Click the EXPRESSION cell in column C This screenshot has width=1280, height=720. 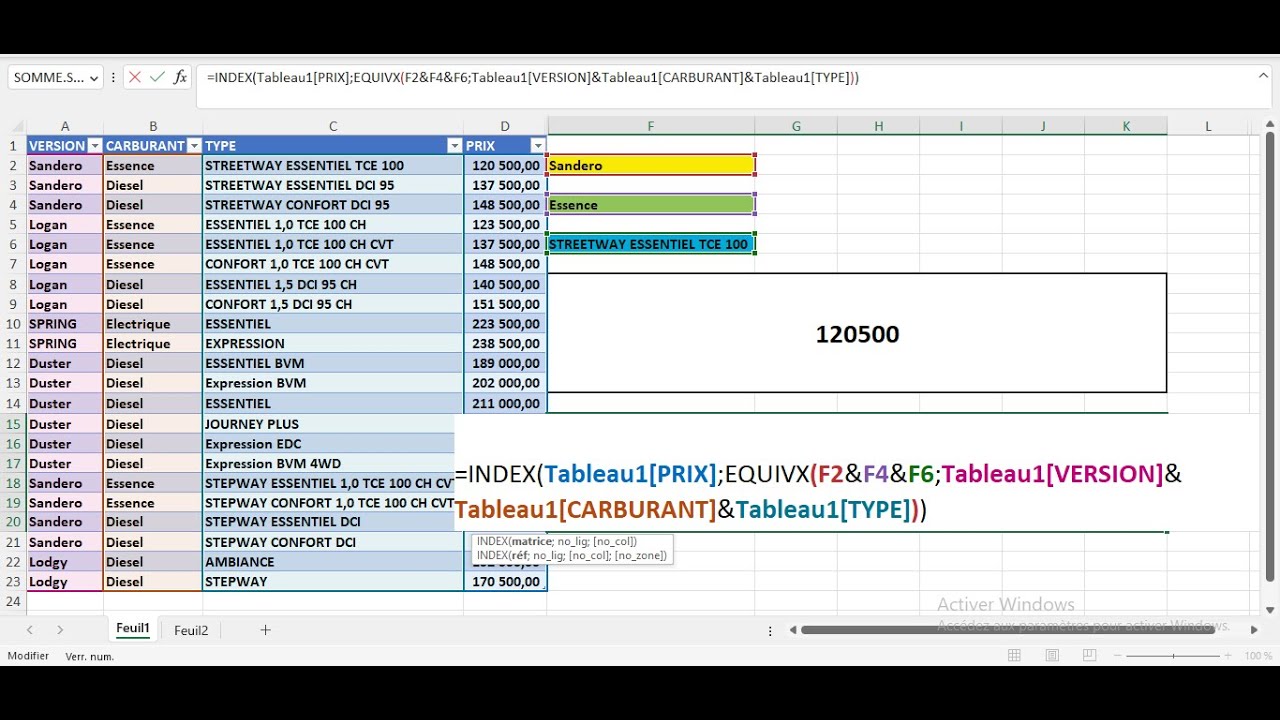(333, 344)
